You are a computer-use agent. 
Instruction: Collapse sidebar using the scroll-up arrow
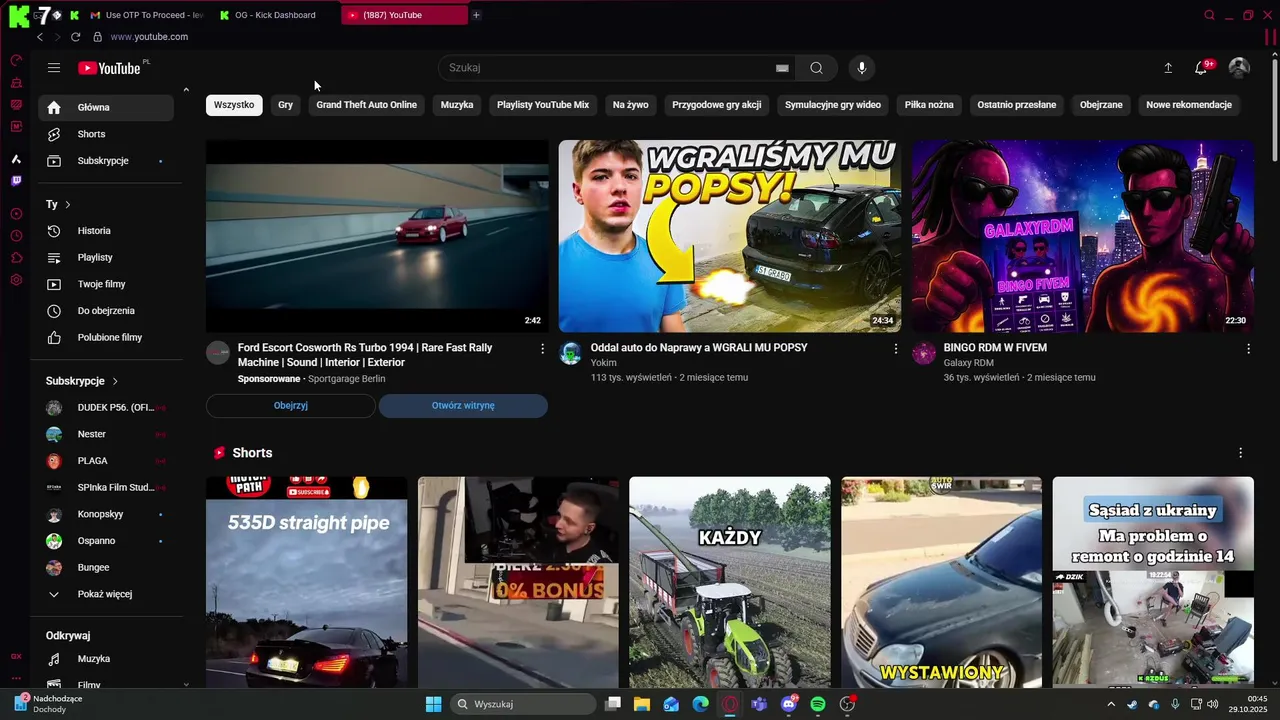coord(186,90)
